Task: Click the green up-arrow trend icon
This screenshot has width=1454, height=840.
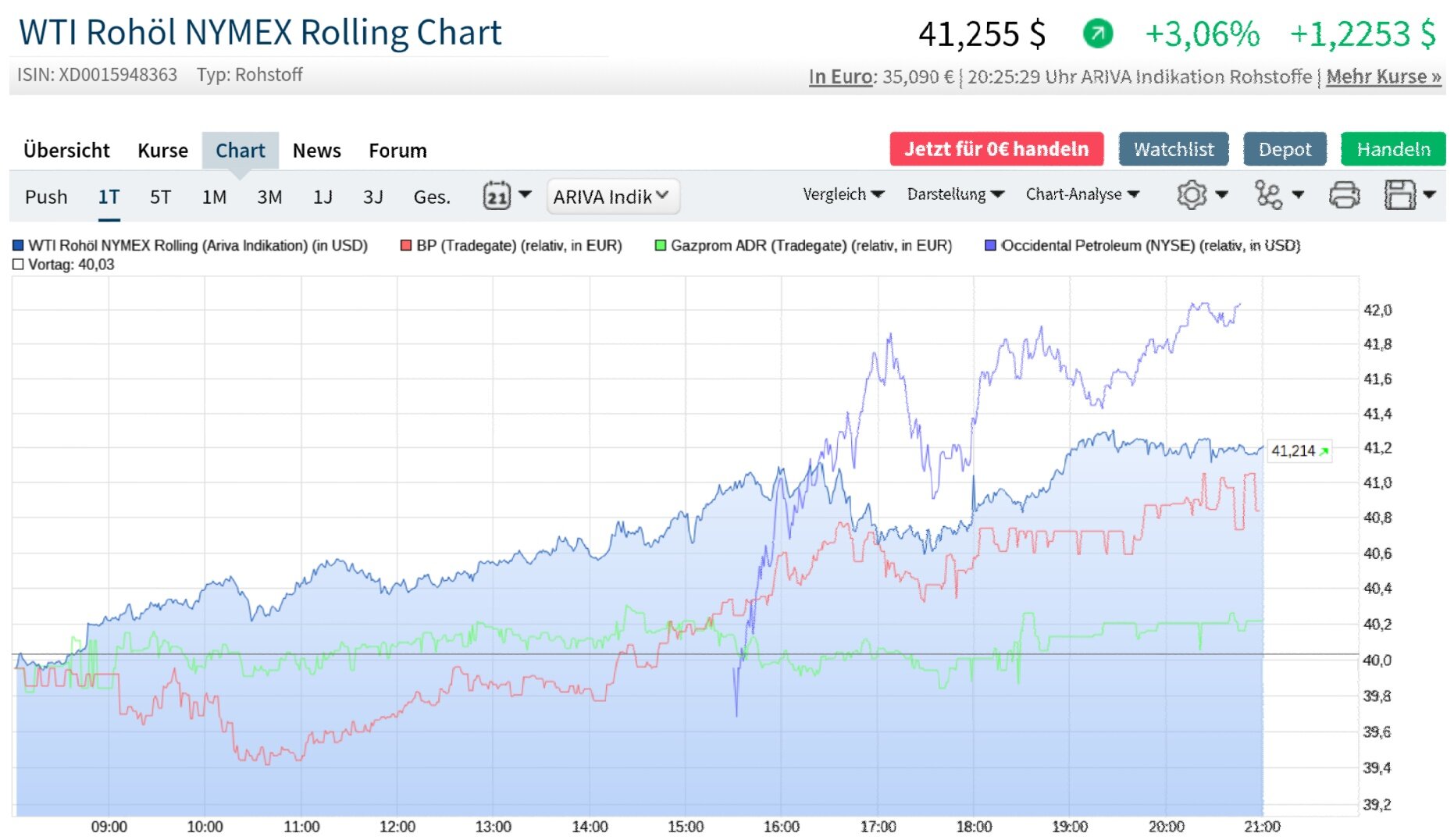Action: 1097,34
